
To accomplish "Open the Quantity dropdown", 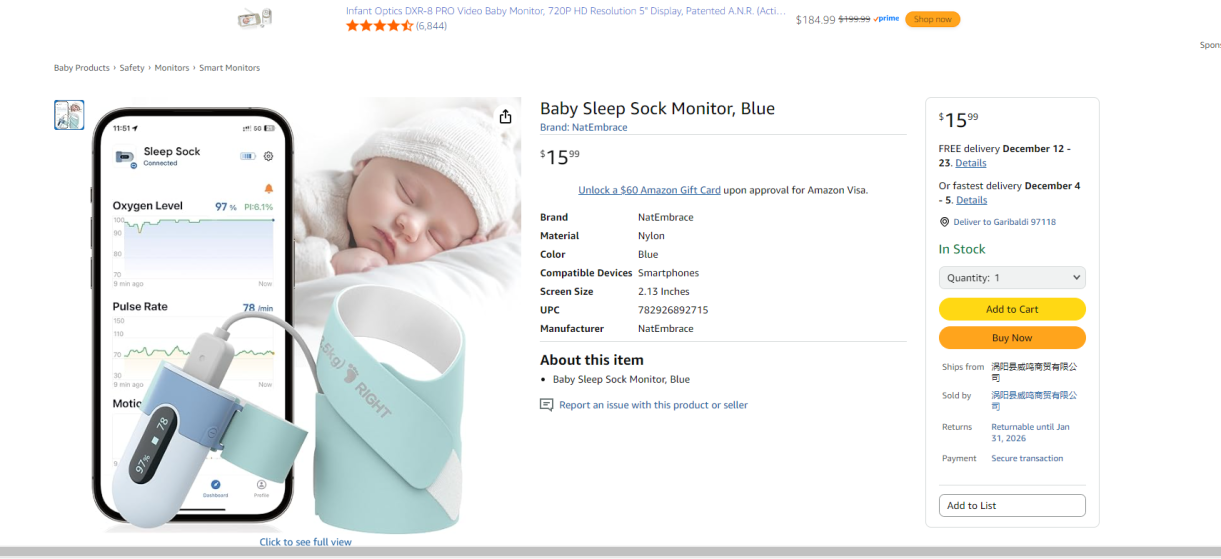I will click(x=1011, y=278).
